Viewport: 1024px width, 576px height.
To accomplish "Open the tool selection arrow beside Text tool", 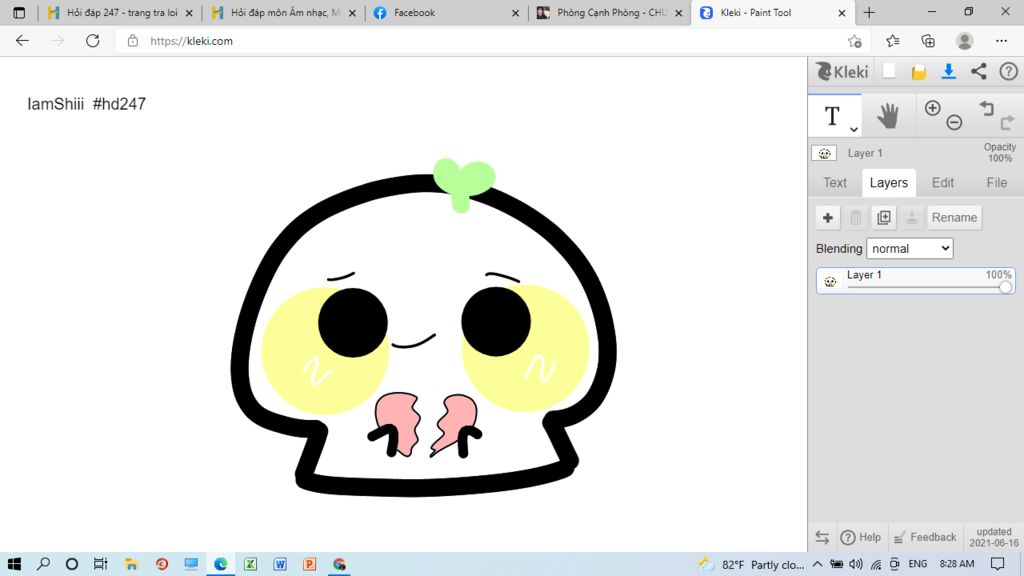I will (x=854, y=129).
